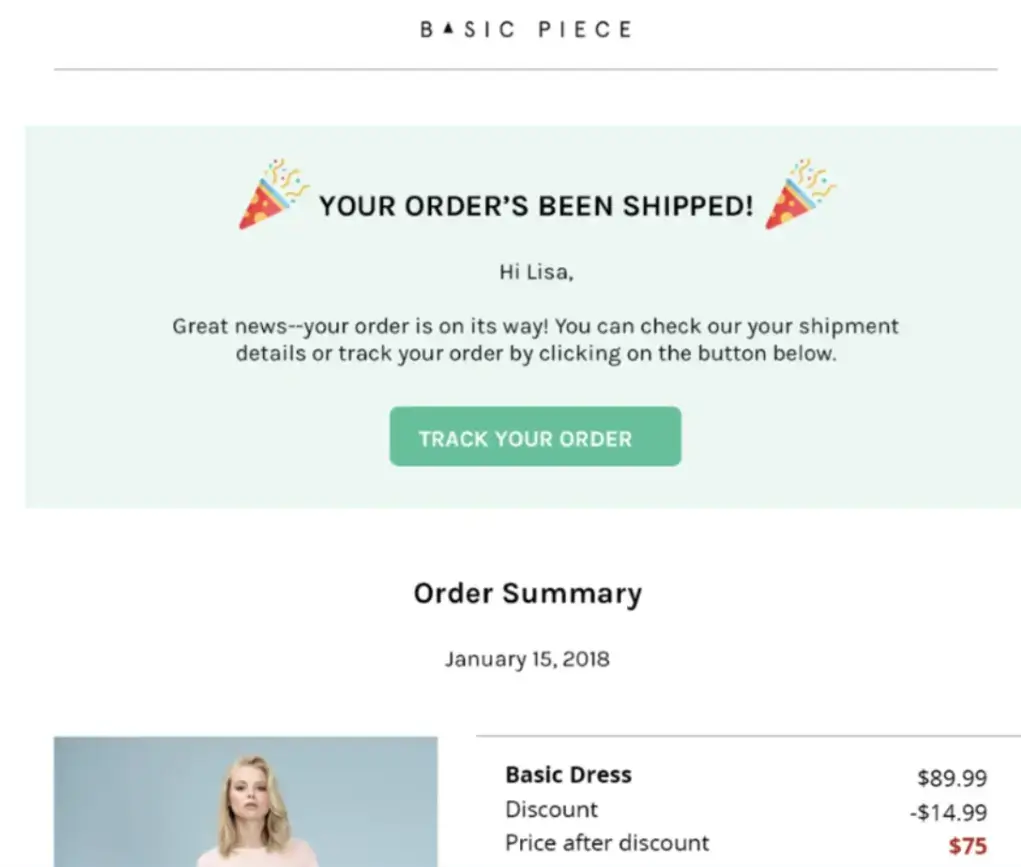
Task: Click the shipment details announcement paragraph
Action: (x=535, y=340)
